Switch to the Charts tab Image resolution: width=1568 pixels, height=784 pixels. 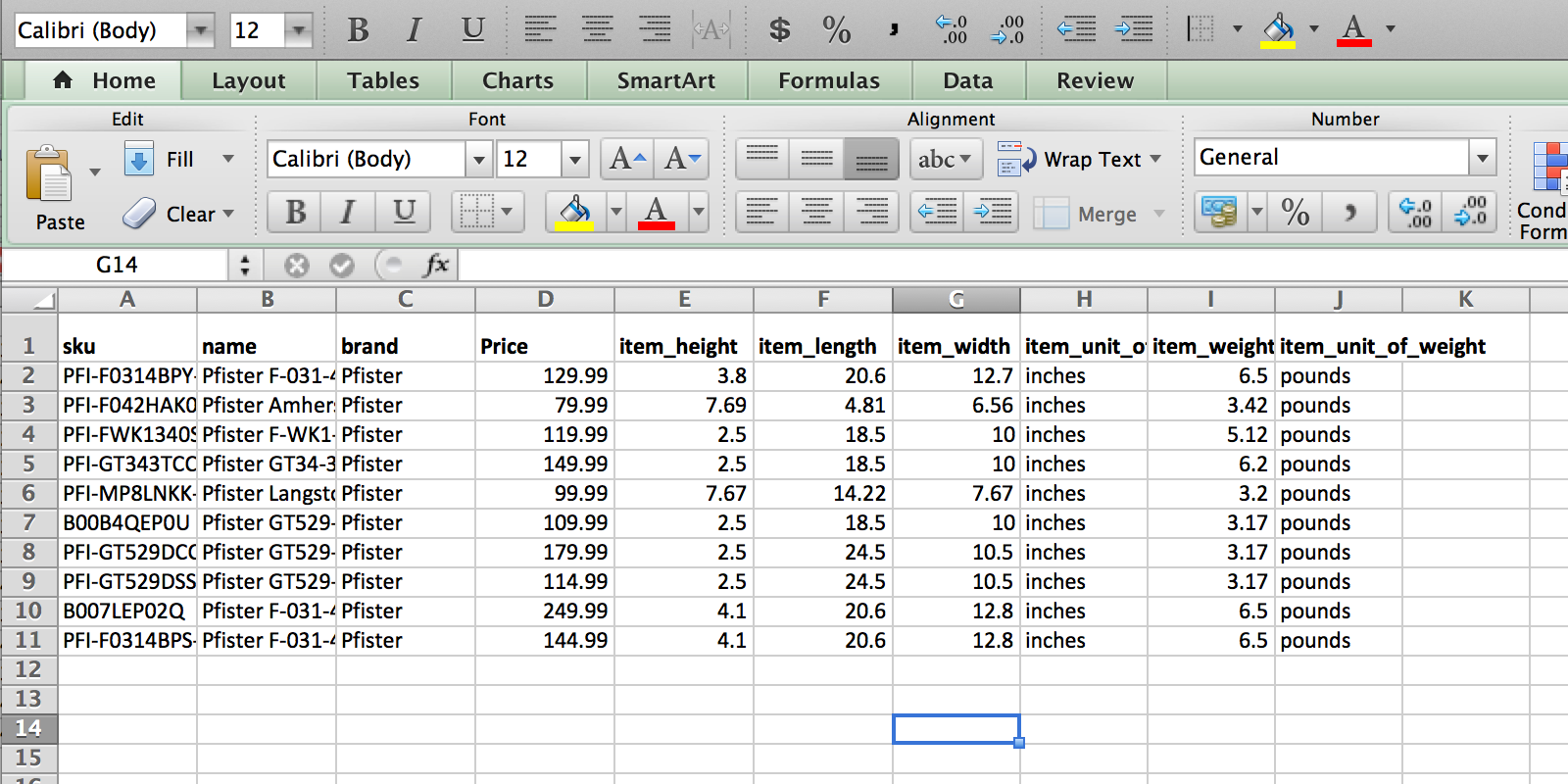tap(517, 80)
